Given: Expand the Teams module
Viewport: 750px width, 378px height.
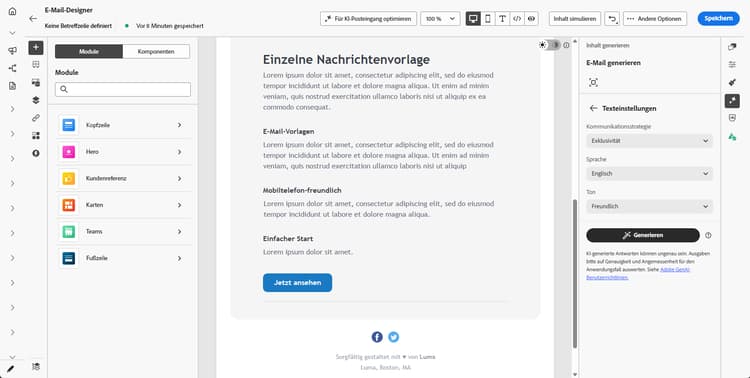Looking at the screenshot, I should tap(125, 232).
